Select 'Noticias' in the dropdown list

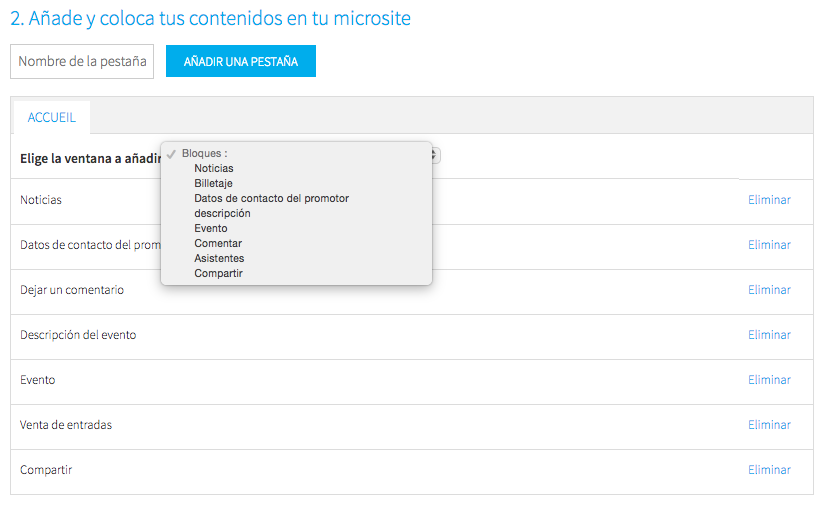click(214, 168)
